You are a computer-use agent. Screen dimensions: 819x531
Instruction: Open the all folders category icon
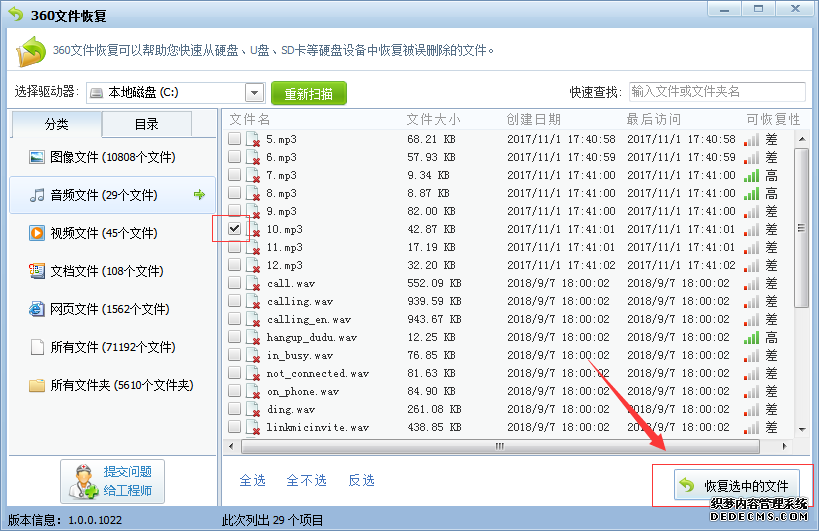37,385
